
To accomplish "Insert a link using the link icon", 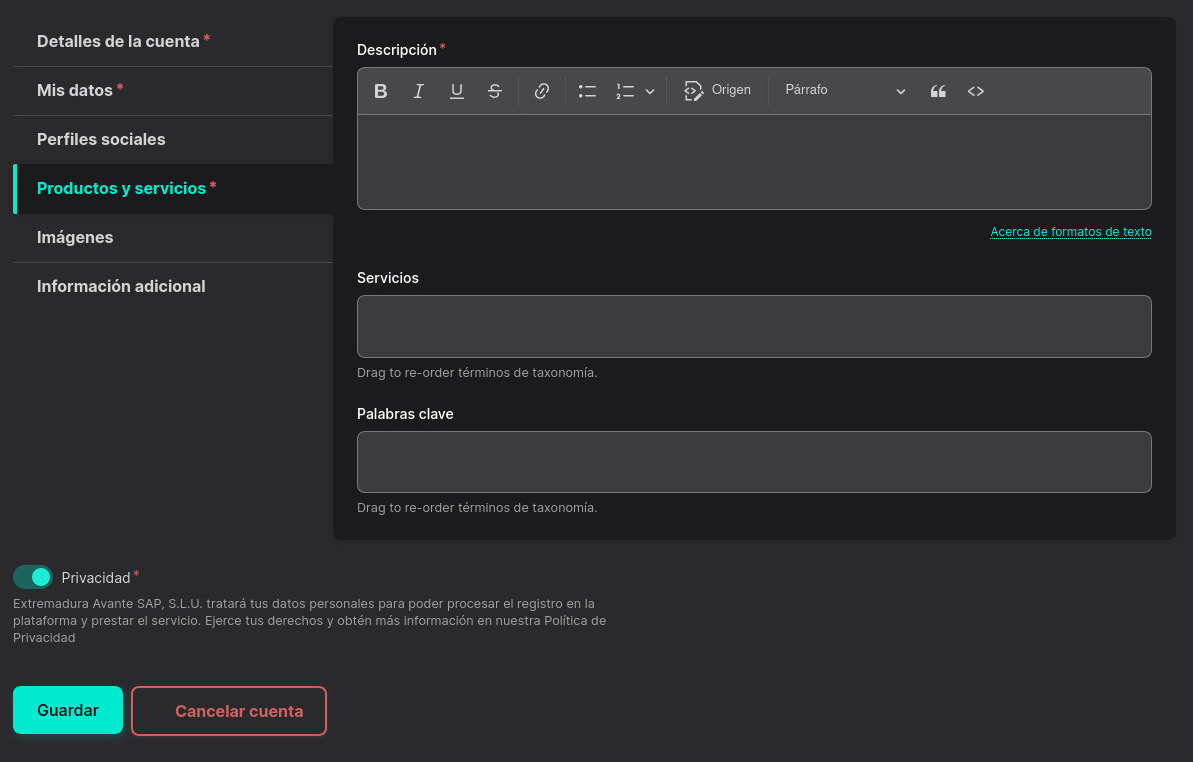I will pyautogui.click(x=542, y=91).
